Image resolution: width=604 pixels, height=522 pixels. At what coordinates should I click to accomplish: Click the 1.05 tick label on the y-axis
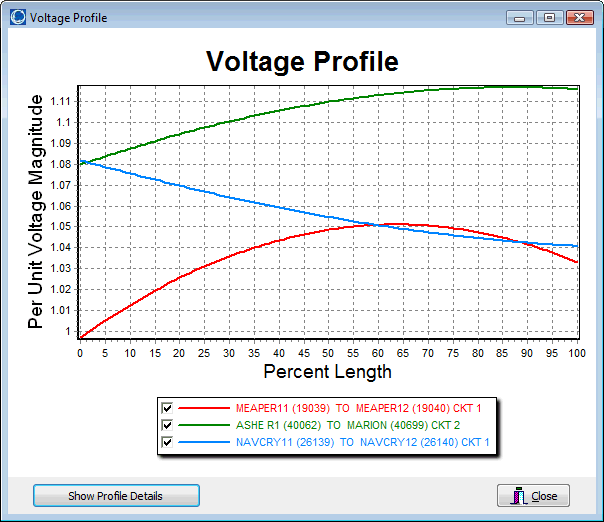click(x=60, y=227)
